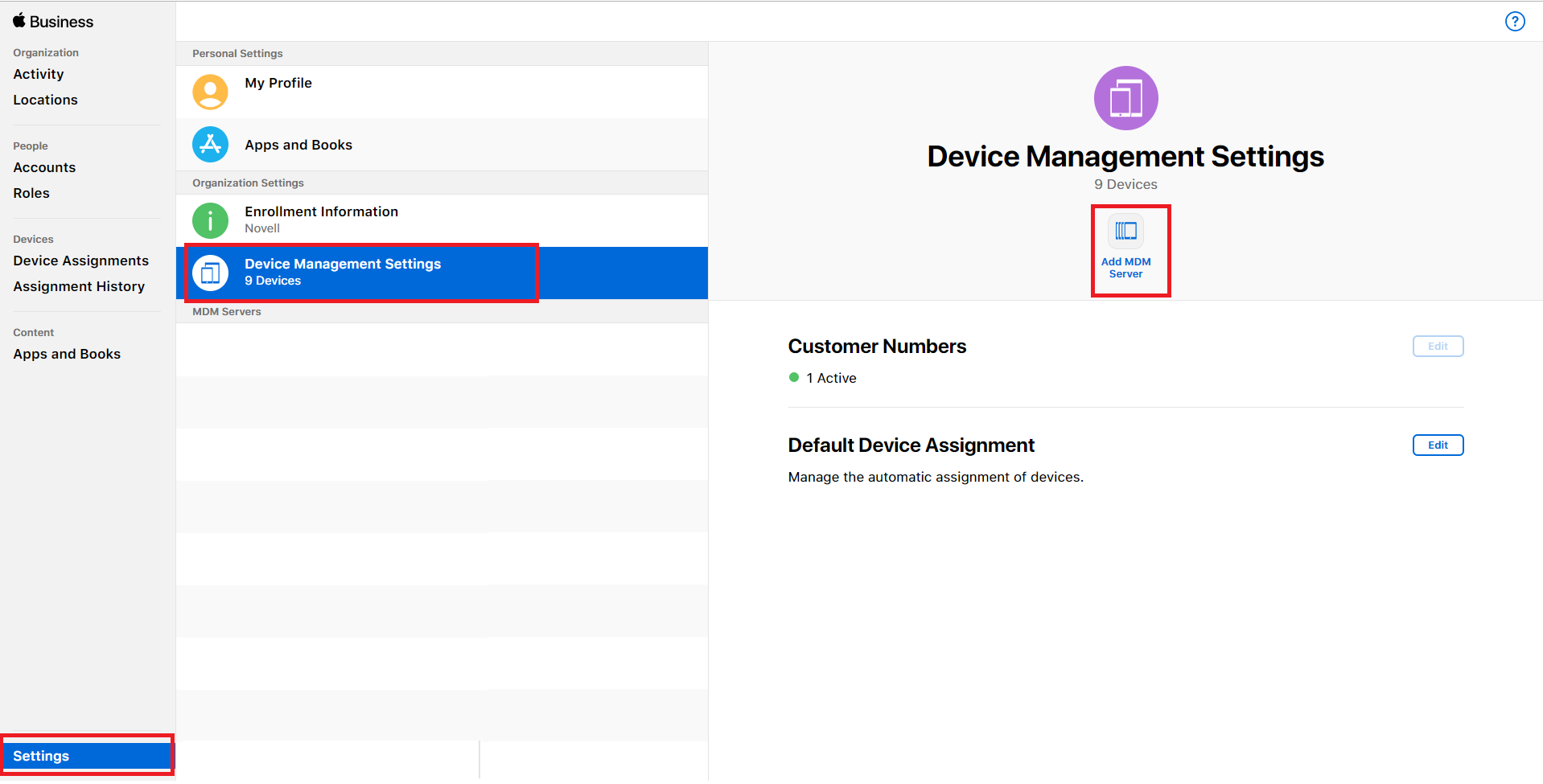1543x784 pixels.
Task: Click the Add MDM Server icon
Action: (x=1125, y=232)
